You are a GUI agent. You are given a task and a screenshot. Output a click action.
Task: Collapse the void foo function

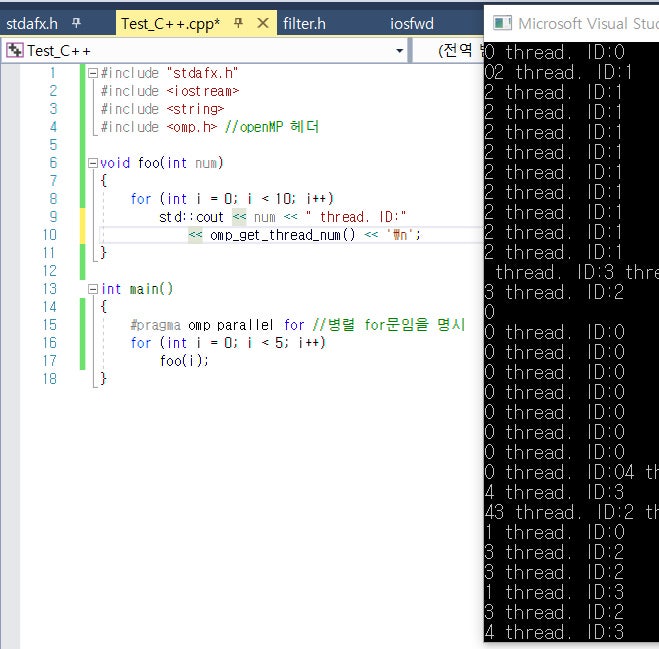pos(92,163)
